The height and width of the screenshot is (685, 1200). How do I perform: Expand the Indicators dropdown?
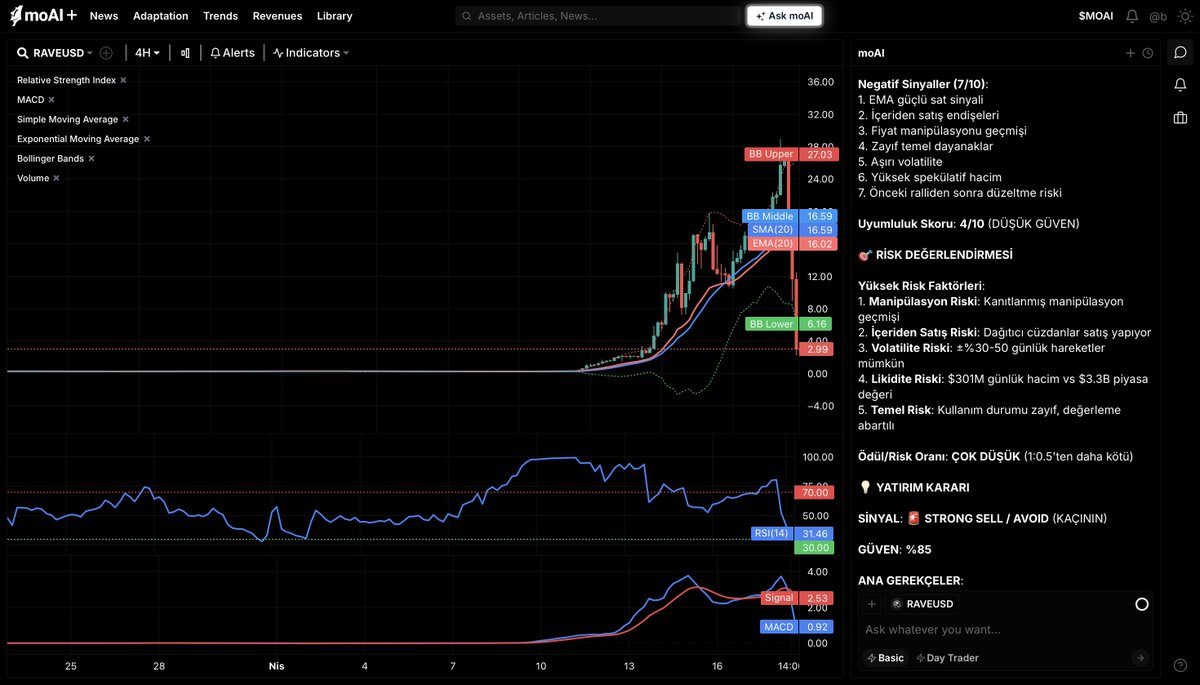[x=311, y=53]
